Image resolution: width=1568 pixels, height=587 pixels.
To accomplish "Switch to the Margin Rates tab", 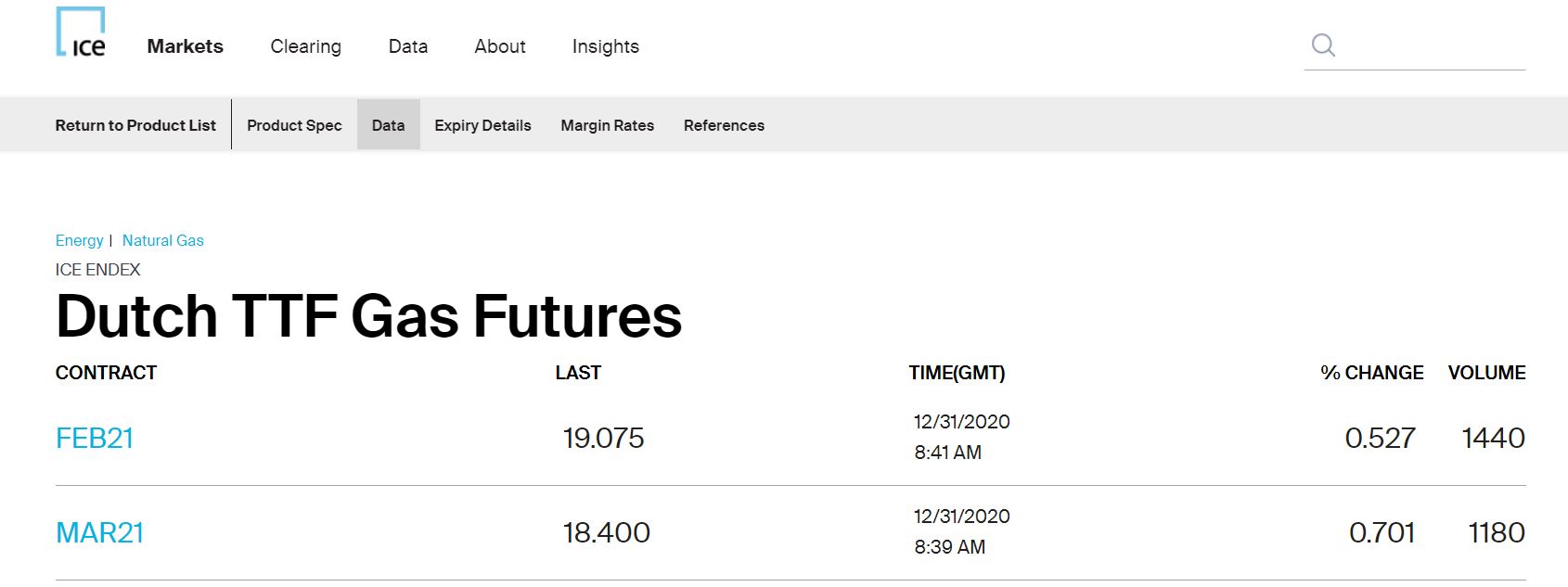I will pos(607,125).
